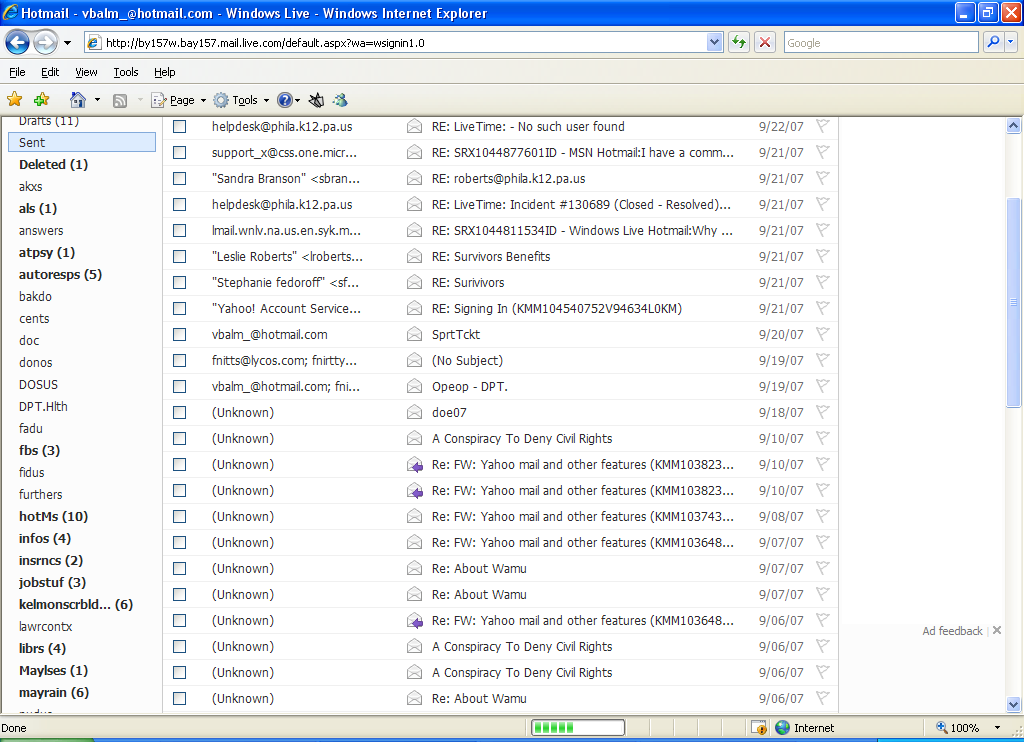Select checkbox for doe07 message
The width and height of the screenshot is (1024, 742).
(x=180, y=412)
